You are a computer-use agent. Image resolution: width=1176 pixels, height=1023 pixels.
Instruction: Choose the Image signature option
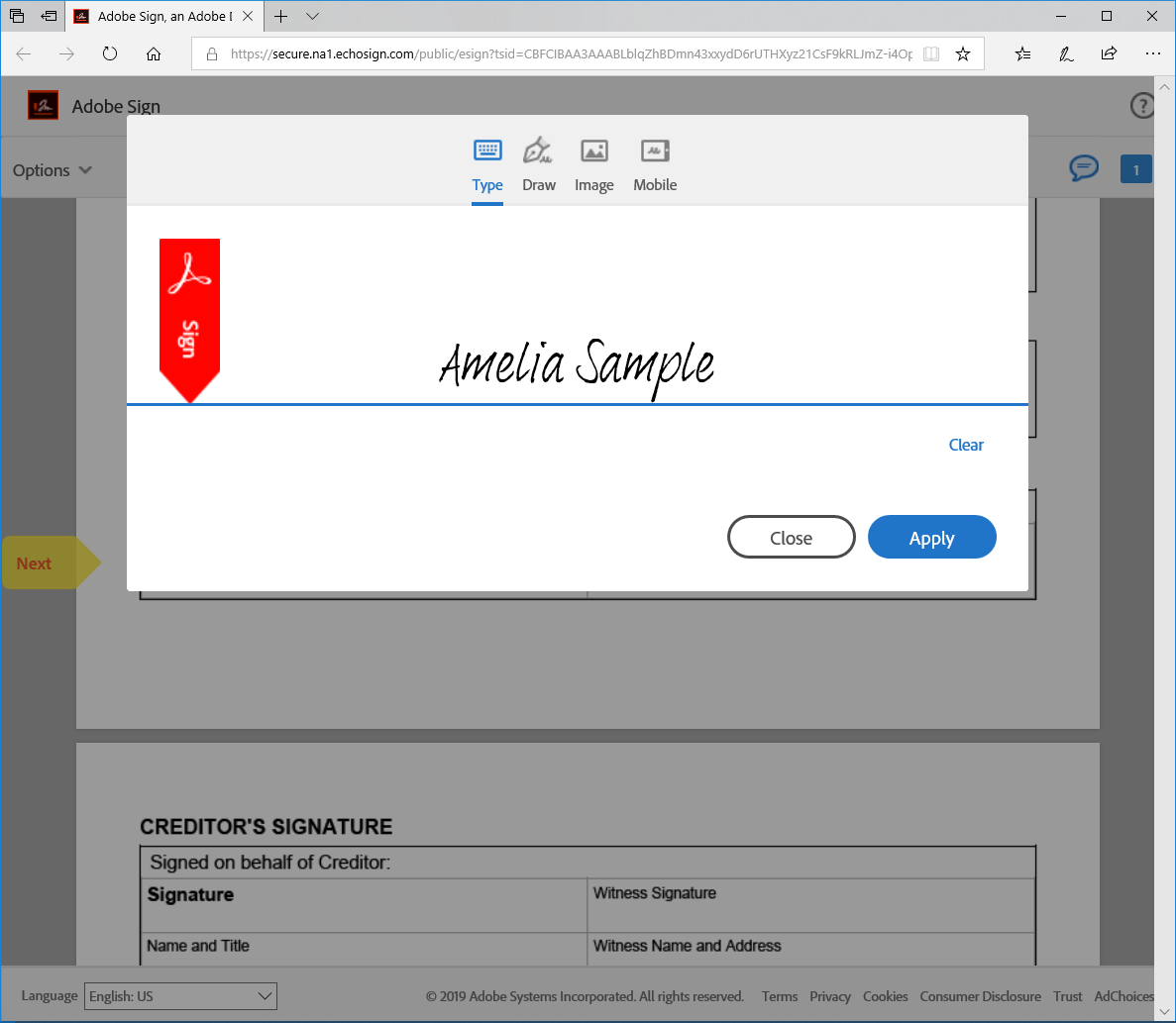tap(593, 152)
